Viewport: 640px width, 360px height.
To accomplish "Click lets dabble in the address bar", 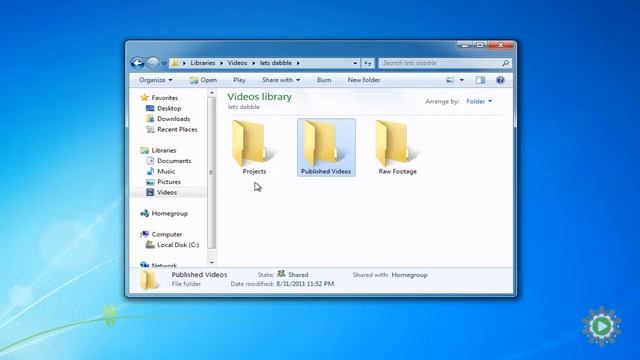I will pos(276,63).
